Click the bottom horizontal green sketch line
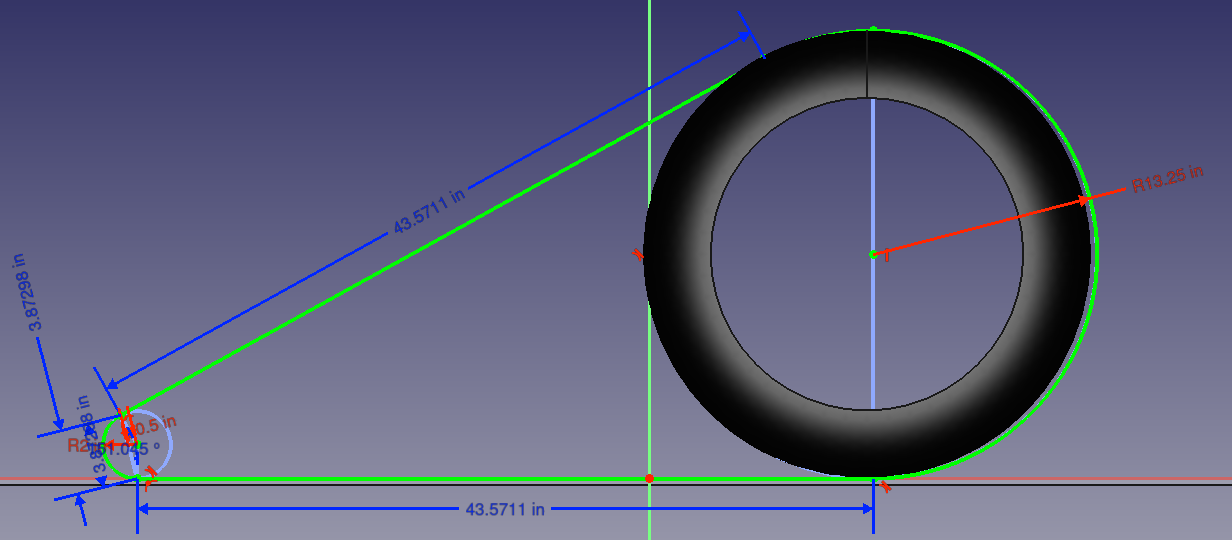 tap(400, 480)
